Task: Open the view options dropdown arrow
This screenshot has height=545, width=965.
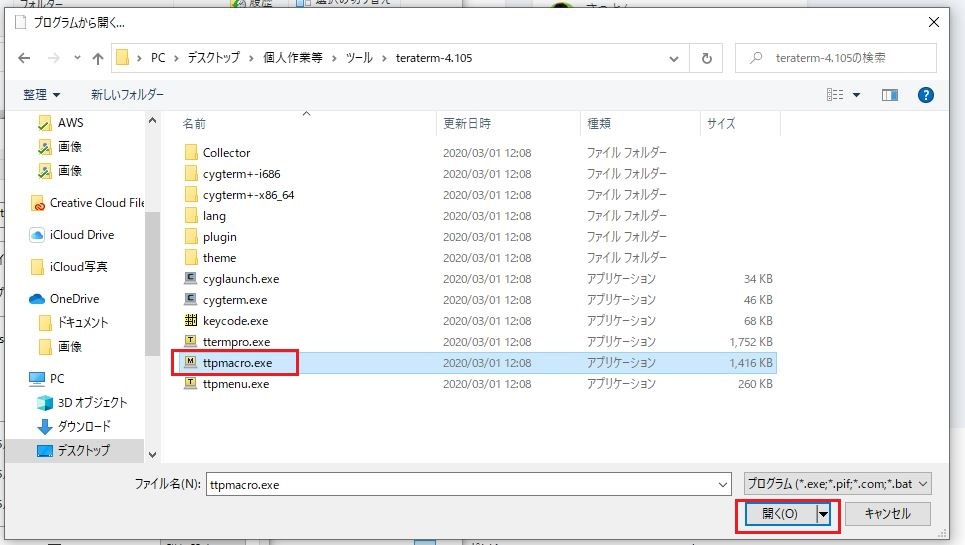Action: (x=856, y=95)
